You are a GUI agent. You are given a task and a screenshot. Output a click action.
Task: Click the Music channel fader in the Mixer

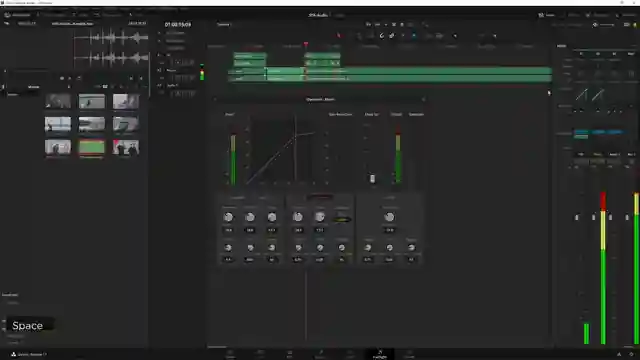pyautogui.click(x=593, y=217)
